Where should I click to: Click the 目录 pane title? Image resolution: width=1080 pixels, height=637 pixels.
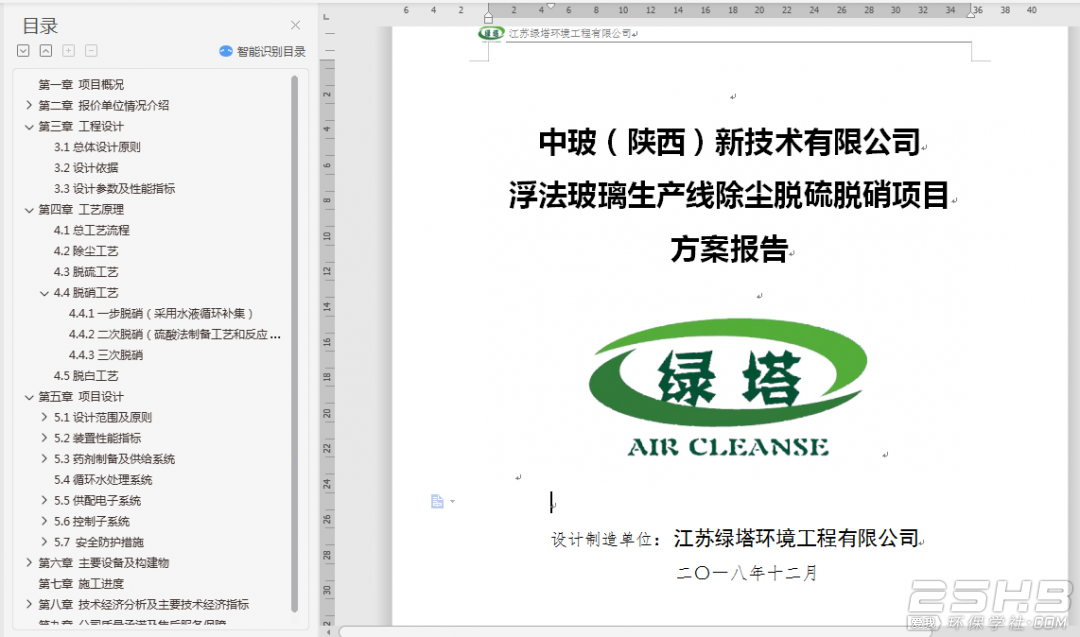40,26
